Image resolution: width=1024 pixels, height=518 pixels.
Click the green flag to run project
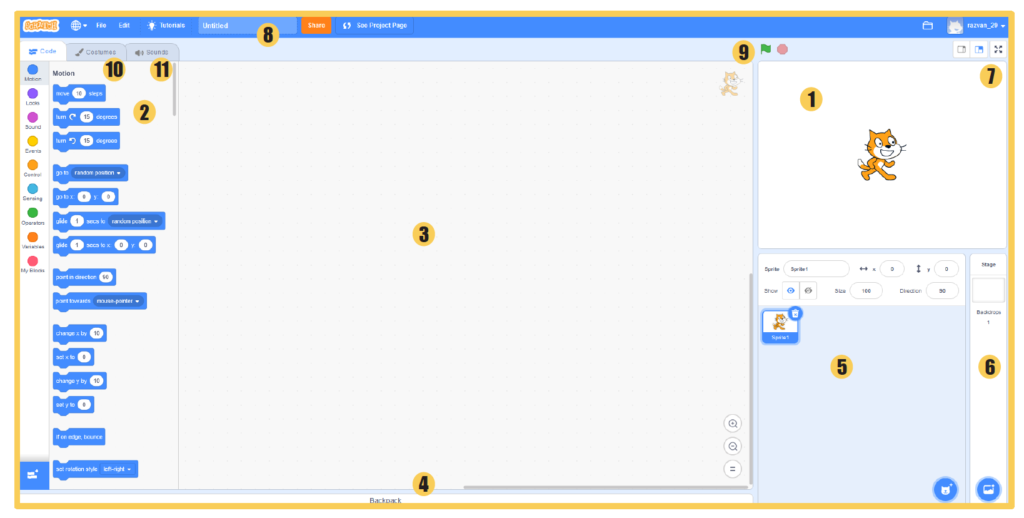point(766,48)
